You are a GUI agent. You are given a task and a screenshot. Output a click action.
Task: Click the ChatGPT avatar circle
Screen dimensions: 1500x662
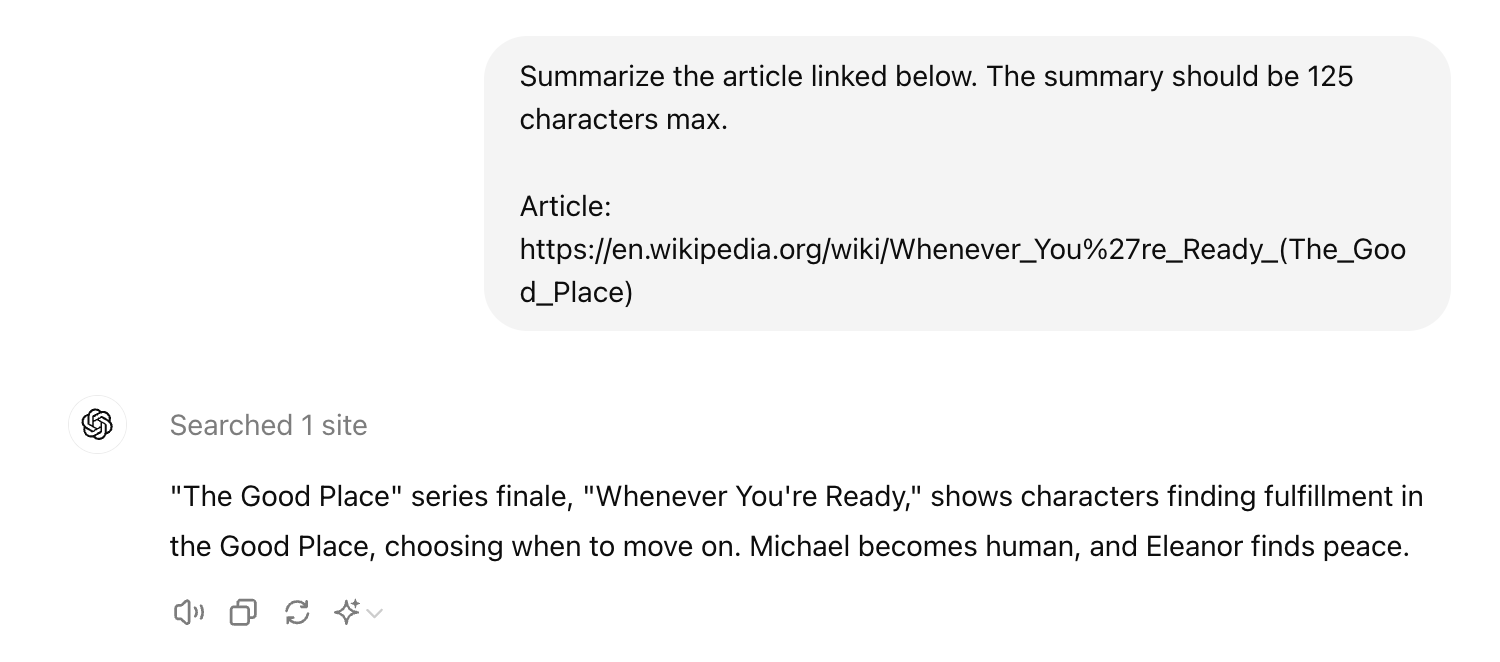coord(97,425)
